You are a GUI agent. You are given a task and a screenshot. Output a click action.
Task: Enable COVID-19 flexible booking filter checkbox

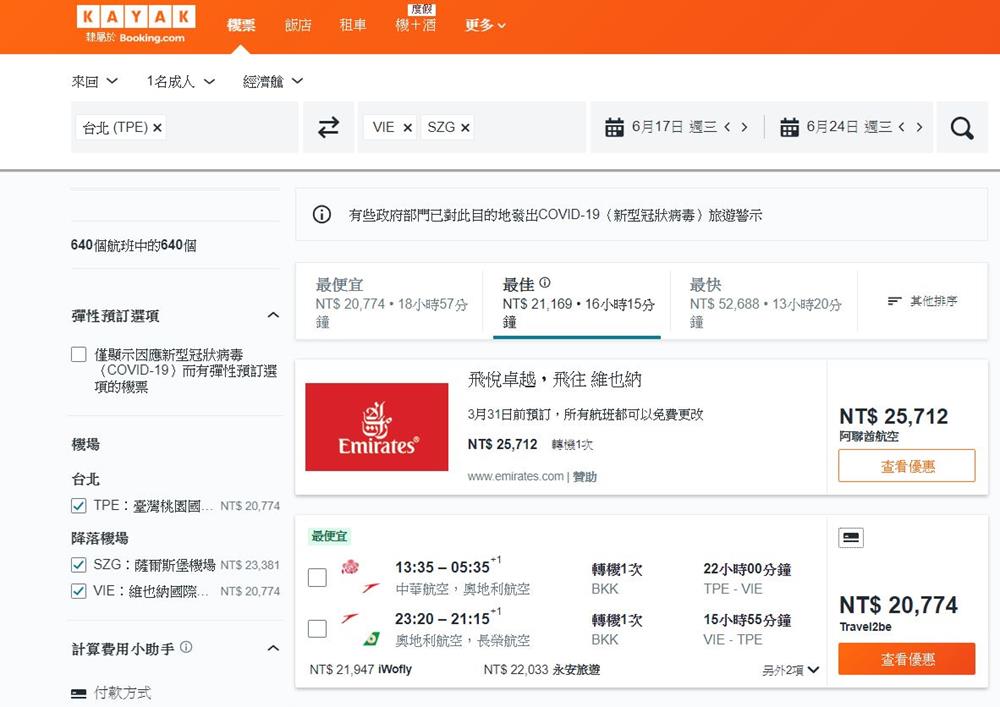79,355
